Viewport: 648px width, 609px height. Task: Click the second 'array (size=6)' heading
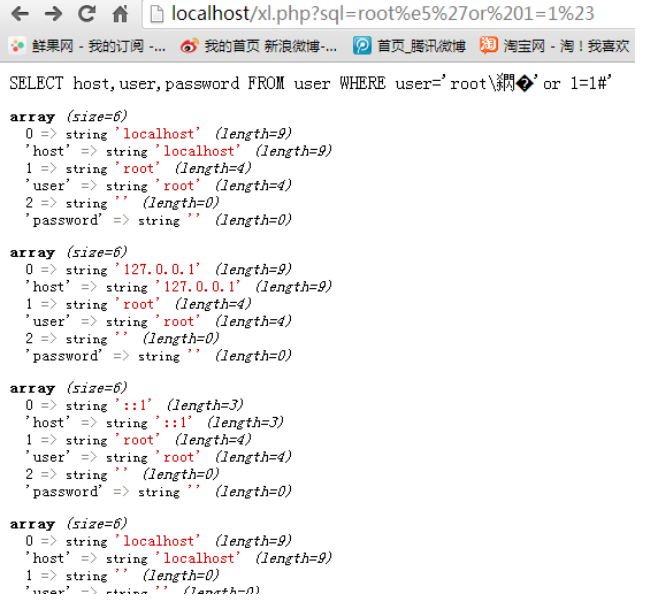point(69,252)
